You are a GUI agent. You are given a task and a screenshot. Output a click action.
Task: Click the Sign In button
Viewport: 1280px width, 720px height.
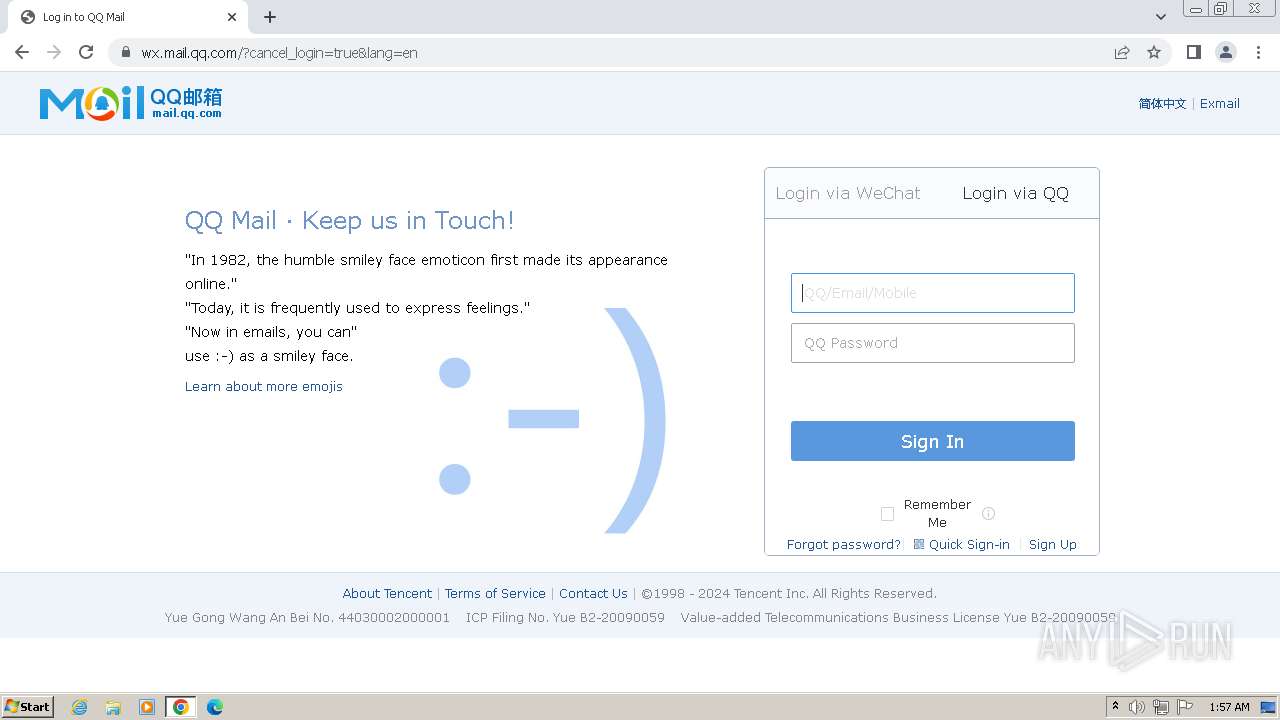click(x=933, y=441)
